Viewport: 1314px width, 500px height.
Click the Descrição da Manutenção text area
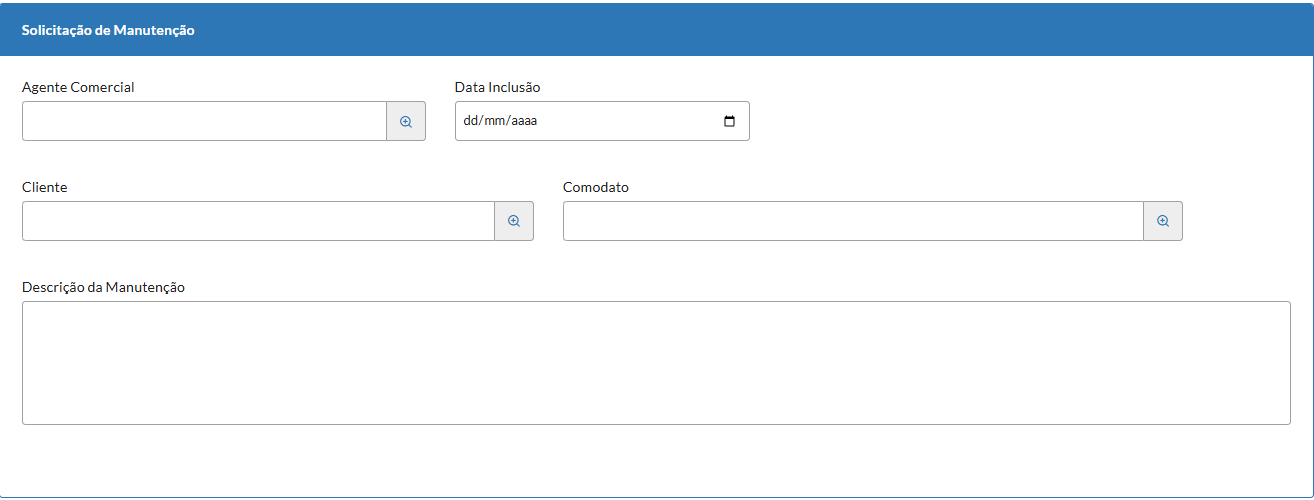656,362
